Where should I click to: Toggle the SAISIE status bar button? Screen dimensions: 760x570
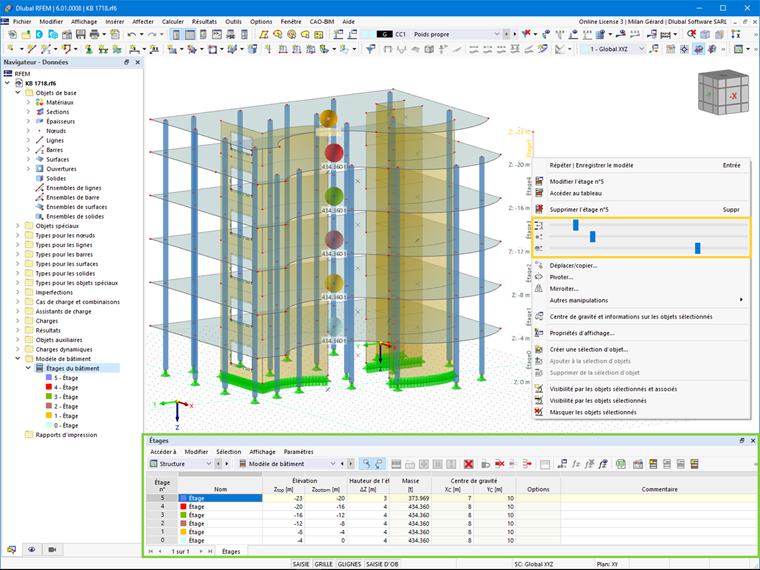301,564
